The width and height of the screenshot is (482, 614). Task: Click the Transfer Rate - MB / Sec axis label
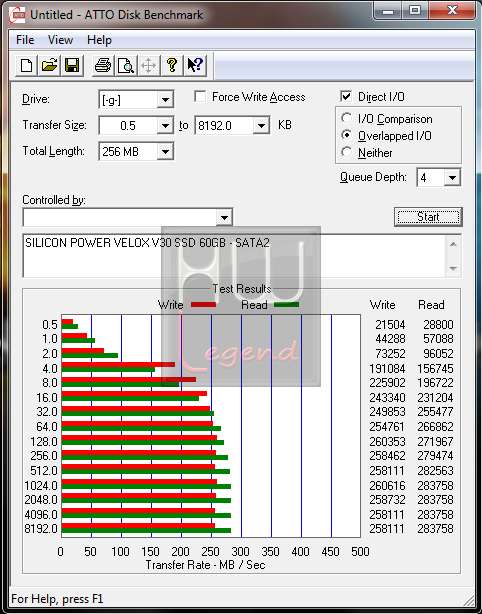pos(205,565)
